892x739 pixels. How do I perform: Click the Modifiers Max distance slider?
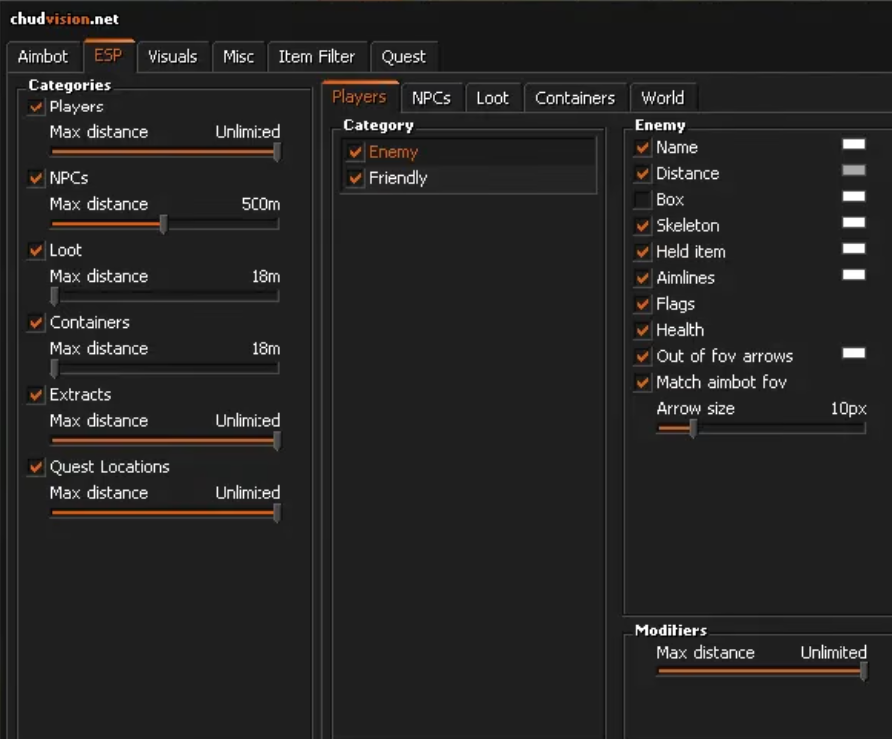(760, 672)
